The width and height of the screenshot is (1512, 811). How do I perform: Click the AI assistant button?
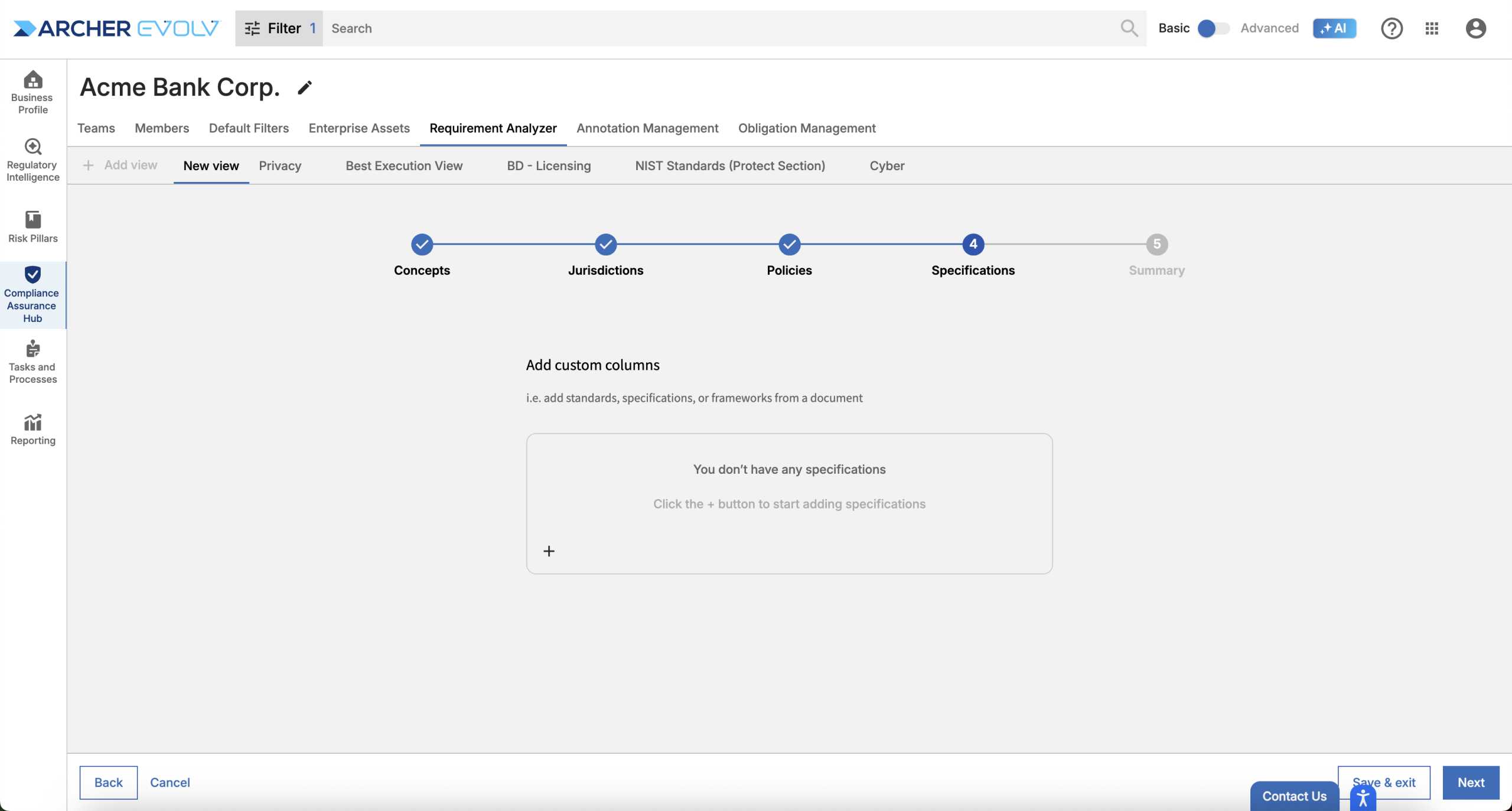pos(1334,28)
